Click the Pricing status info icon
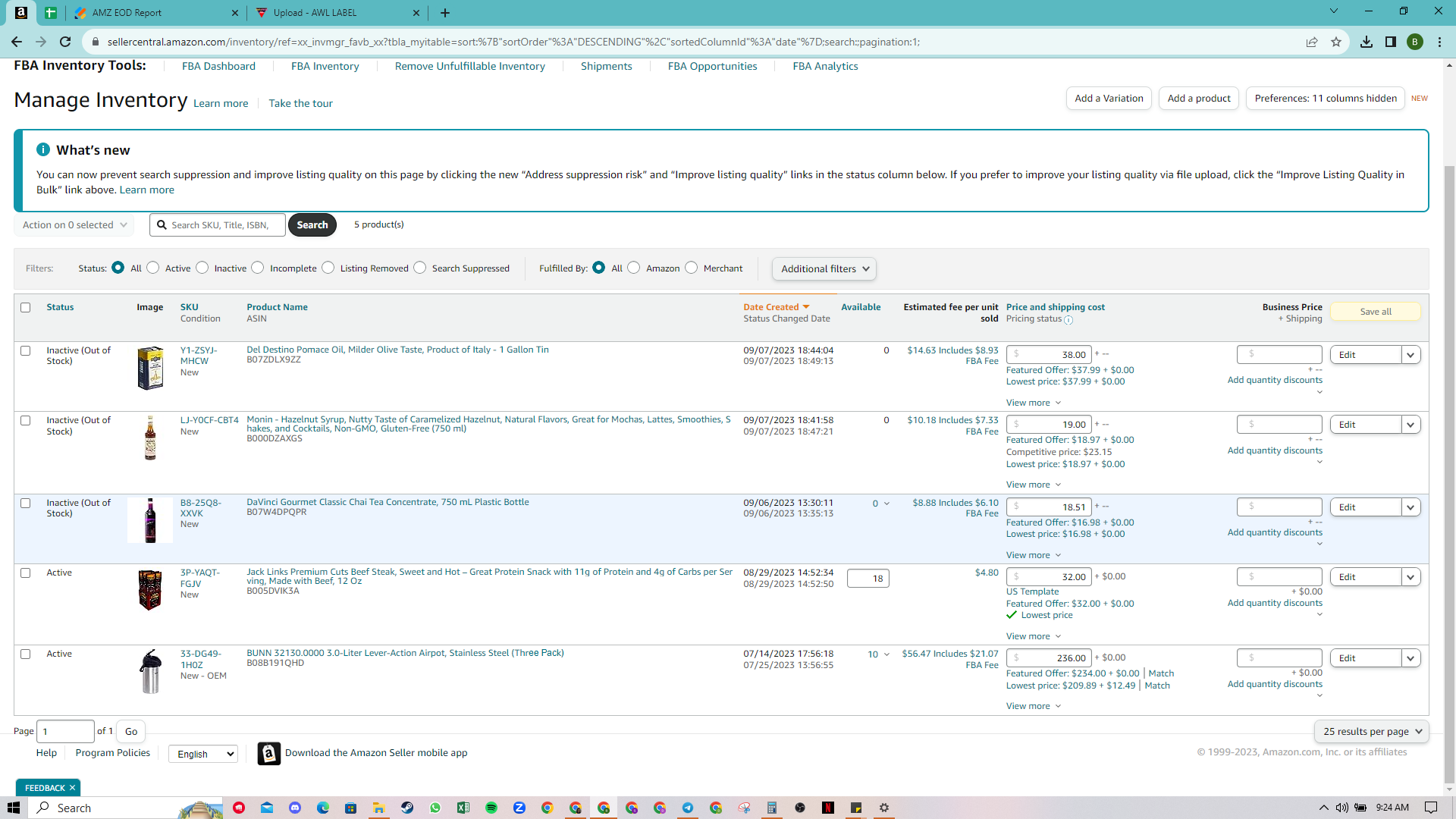The height and width of the screenshot is (819, 1456). 1068,320
